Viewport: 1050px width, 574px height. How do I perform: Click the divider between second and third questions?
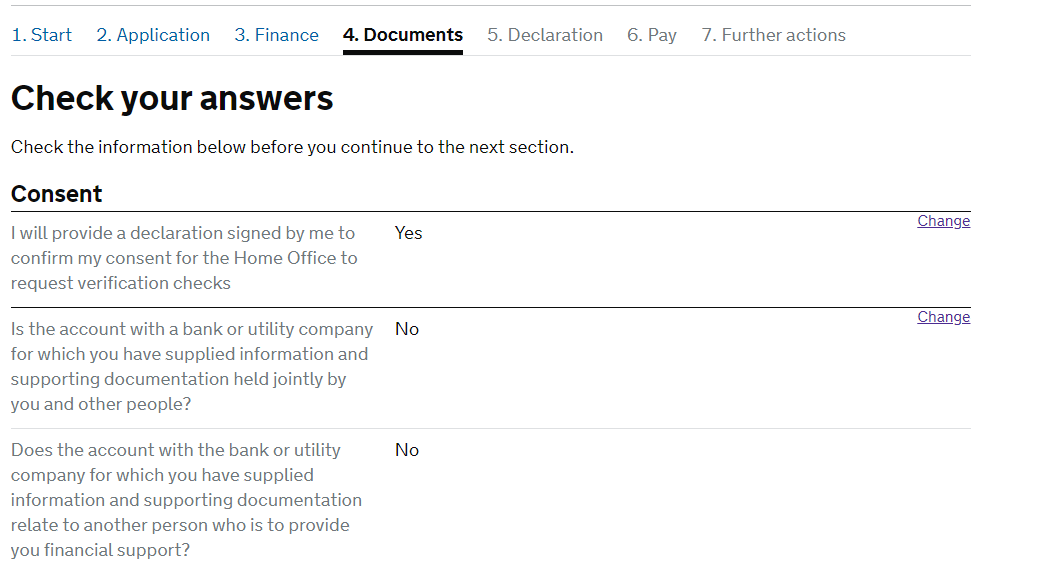pyautogui.click(x=490, y=428)
